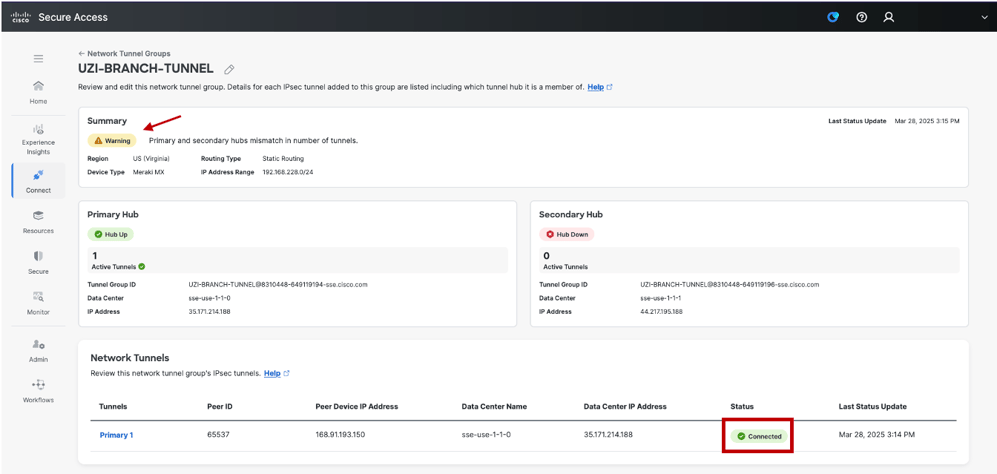
Task: Select 35.171.214.188 in tunnels table row
Action: click(x=607, y=435)
